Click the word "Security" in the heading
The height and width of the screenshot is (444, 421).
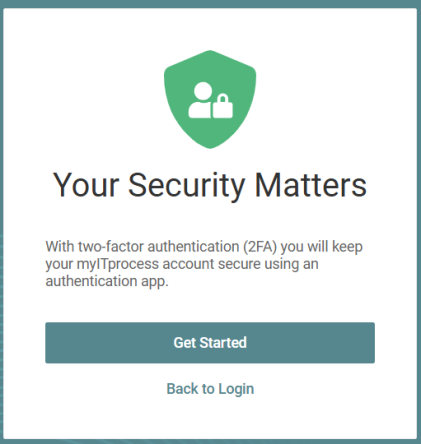coord(187,186)
